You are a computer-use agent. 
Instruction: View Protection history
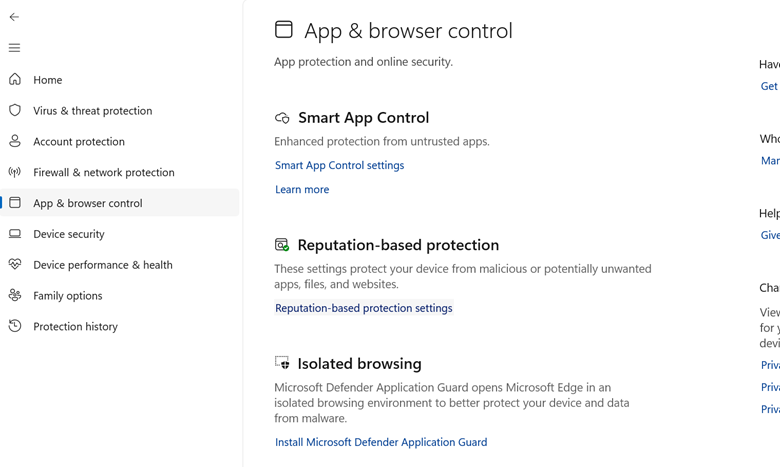[x=119, y=326]
